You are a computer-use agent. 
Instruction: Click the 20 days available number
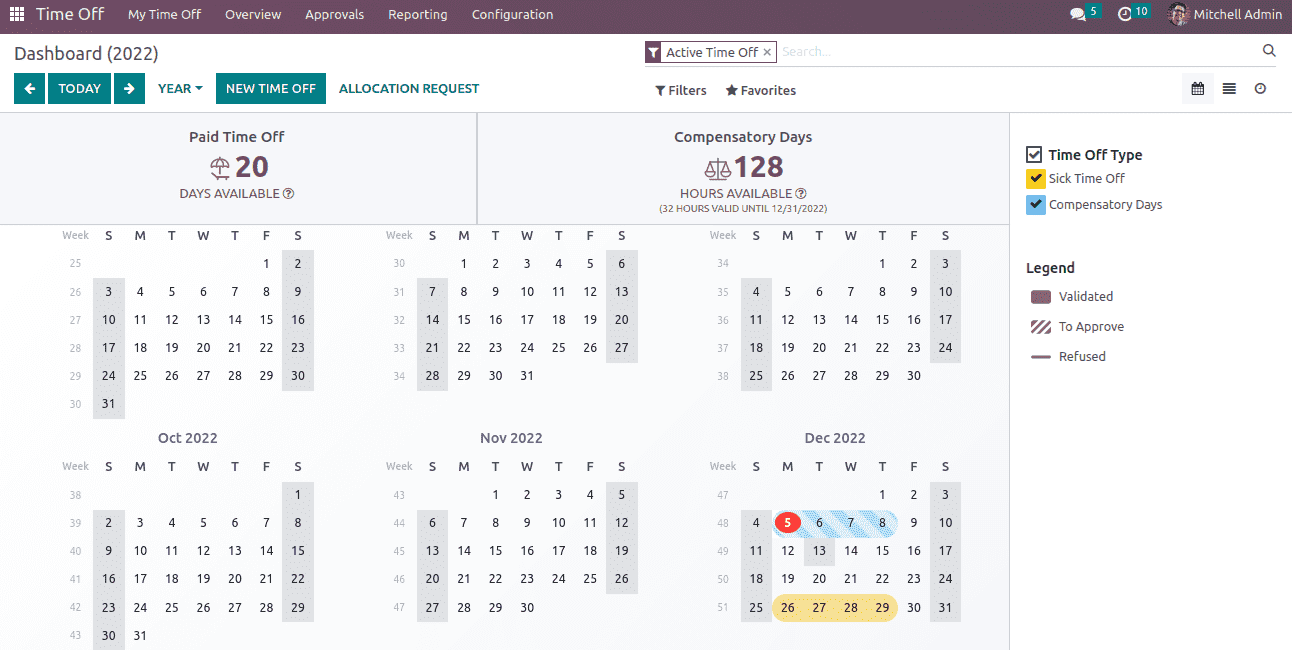click(252, 167)
